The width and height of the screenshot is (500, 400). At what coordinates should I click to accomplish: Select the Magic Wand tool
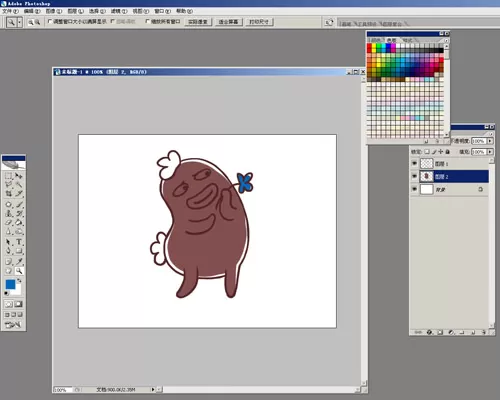19,184
